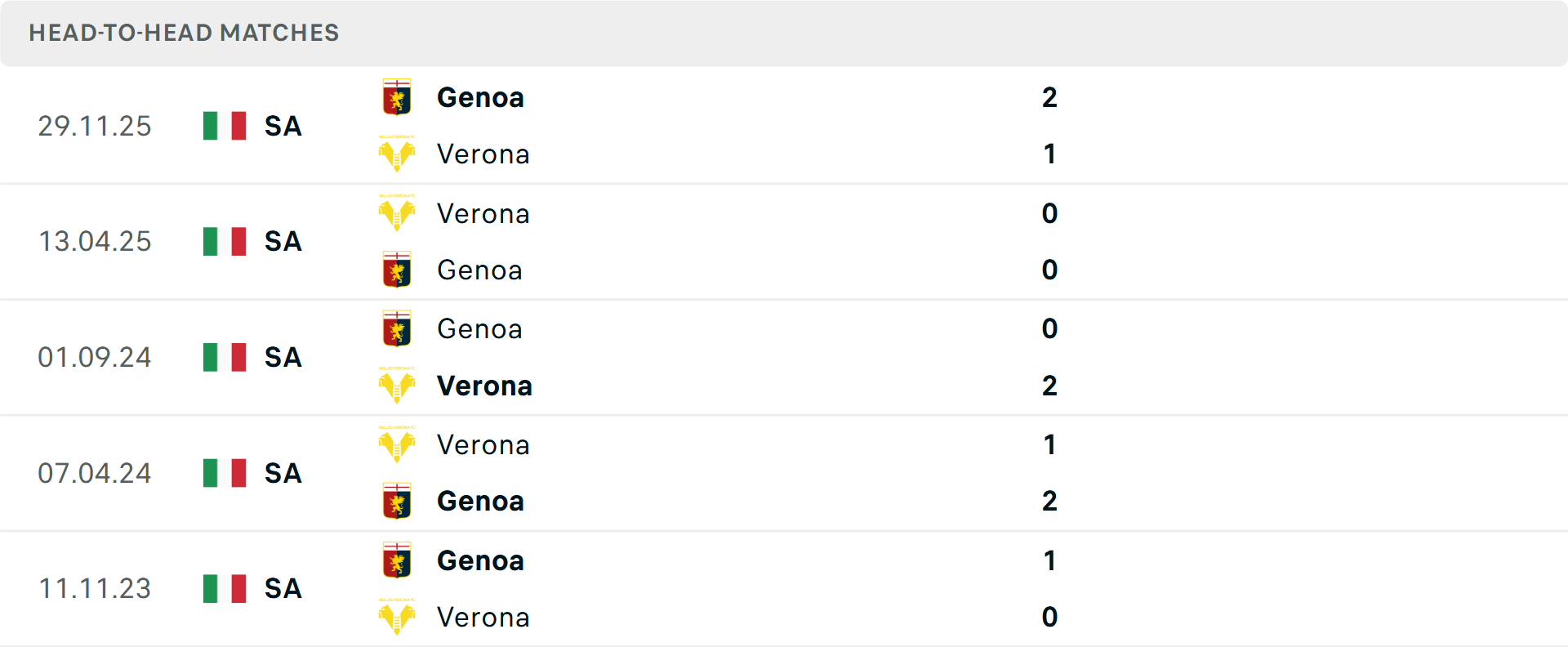
Task: Click the Genoa crest in the 29.11.25 match
Action: (398, 97)
